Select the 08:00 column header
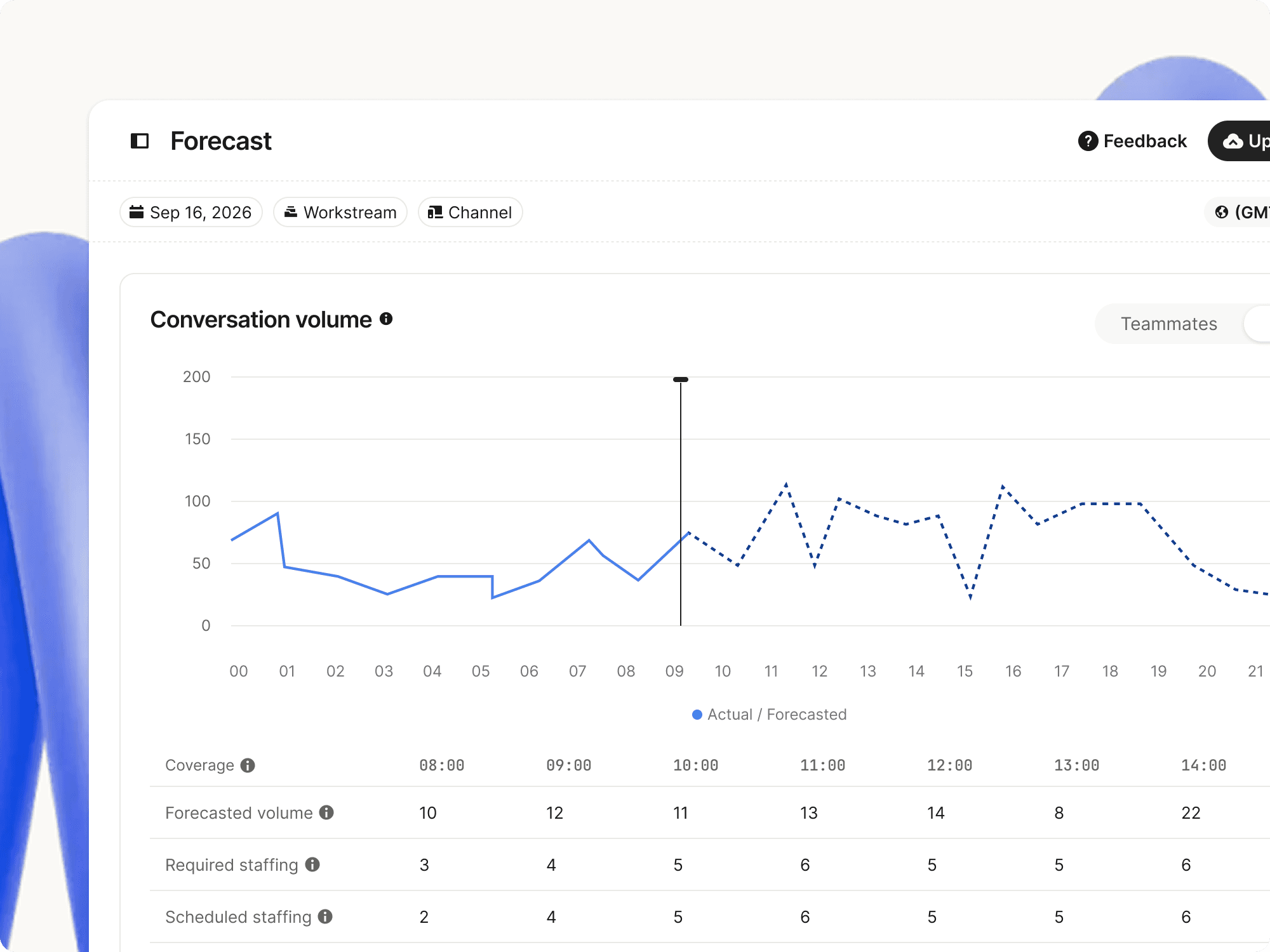Image resolution: width=1270 pixels, height=952 pixels. [x=442, y=765]
